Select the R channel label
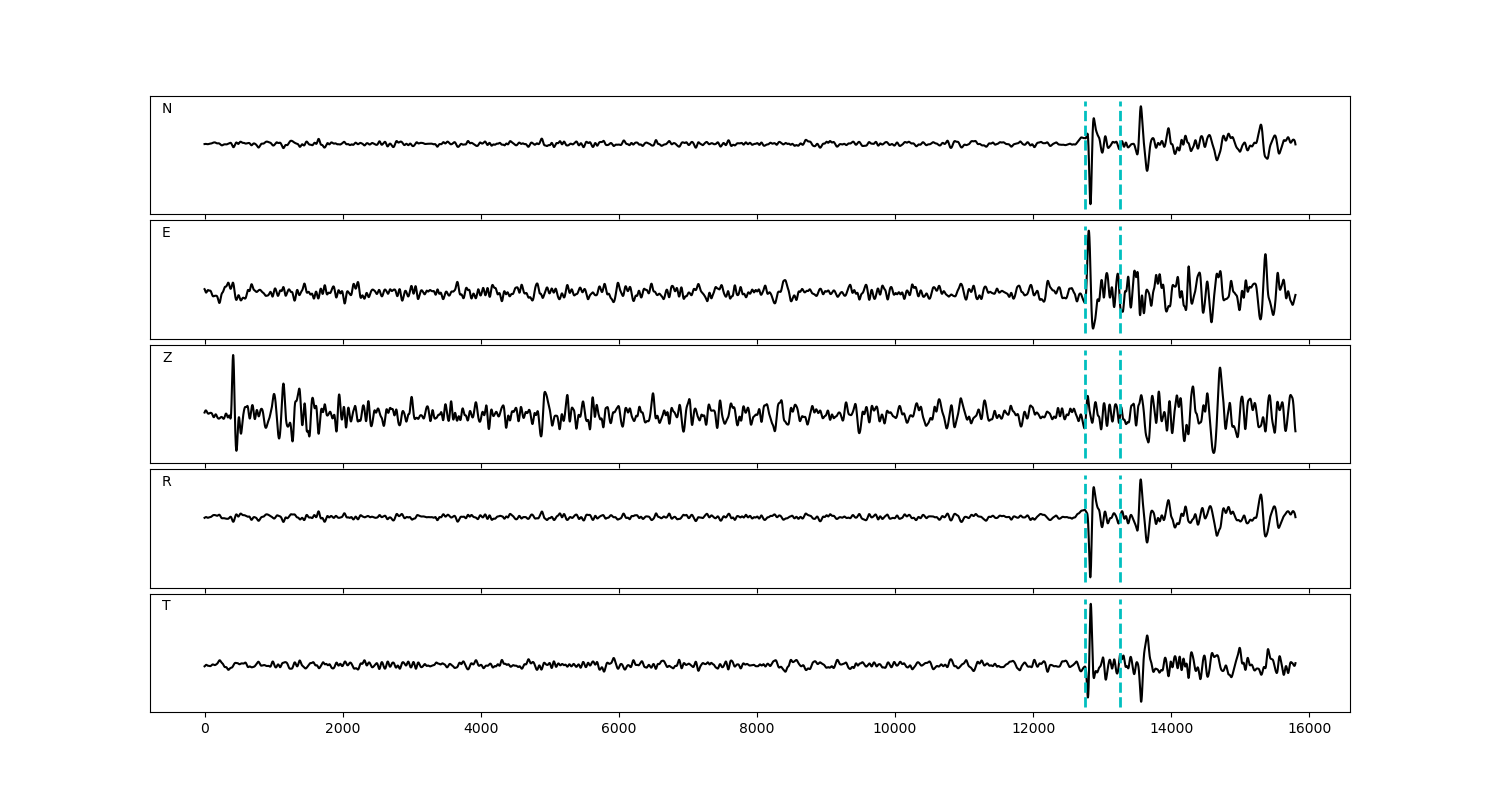The width and height of the screenshot is (1500, 800). point(167,482)
